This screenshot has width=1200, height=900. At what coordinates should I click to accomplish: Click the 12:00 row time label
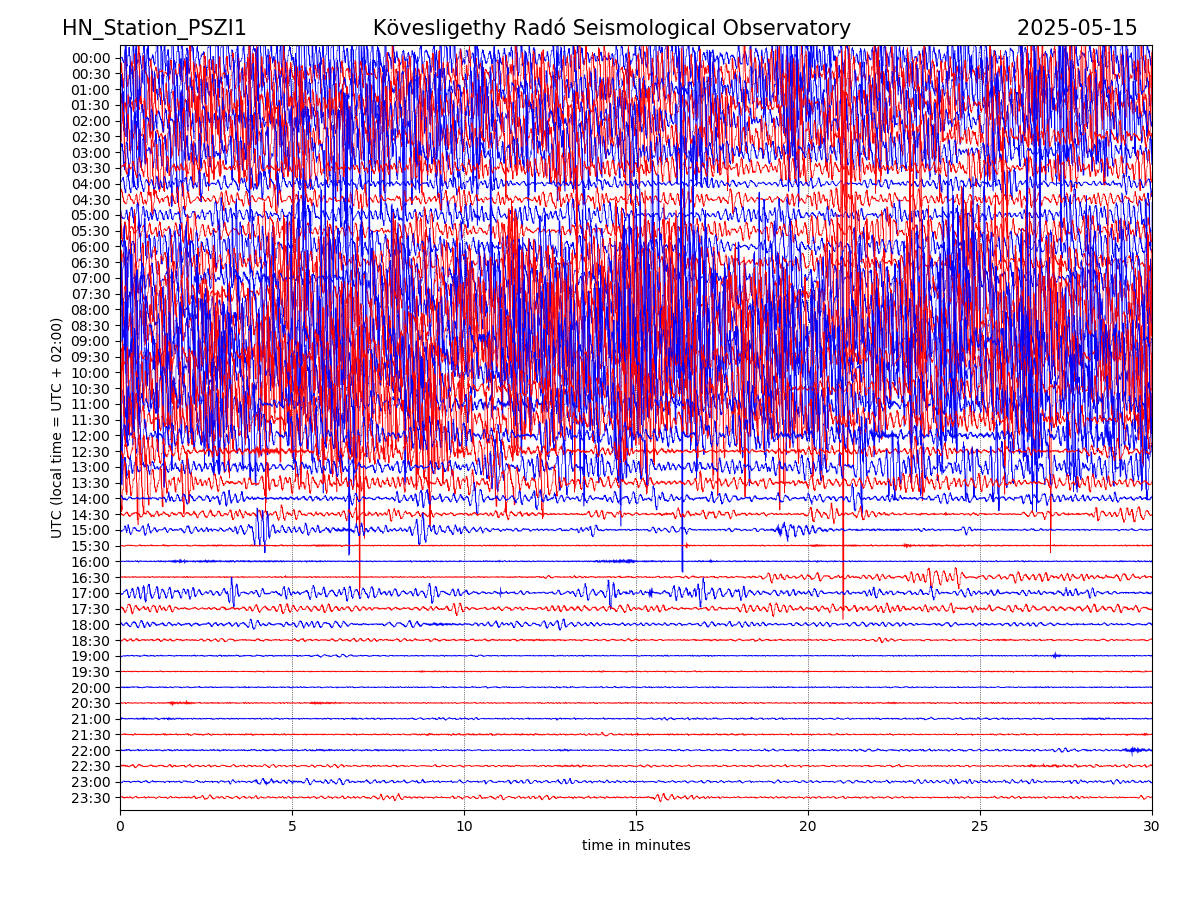pyautogui.click(x=91, y=436)
